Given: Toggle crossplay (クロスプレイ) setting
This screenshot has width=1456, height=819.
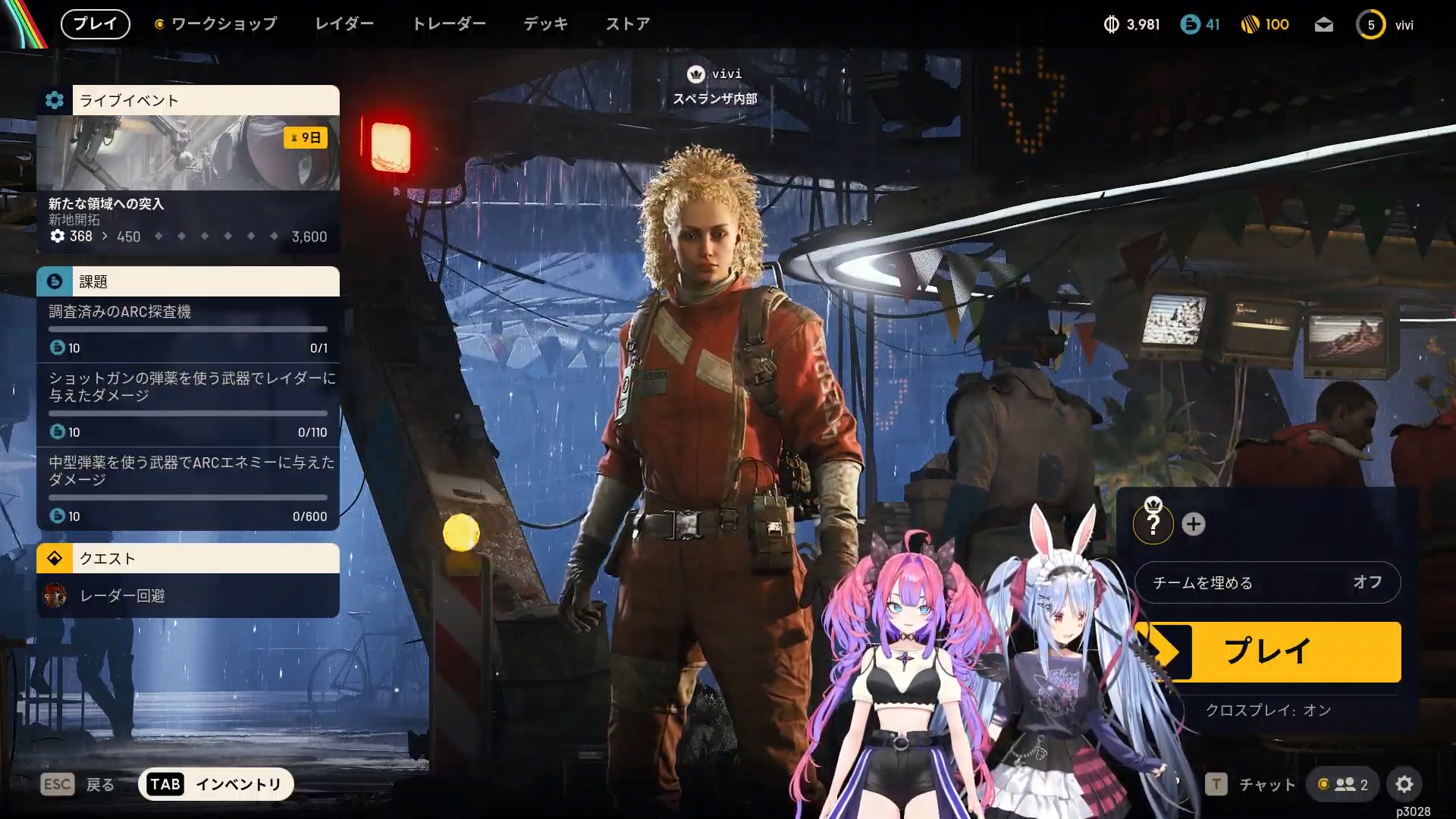Looking at the screenshot, I should [x=1267, y=711].
